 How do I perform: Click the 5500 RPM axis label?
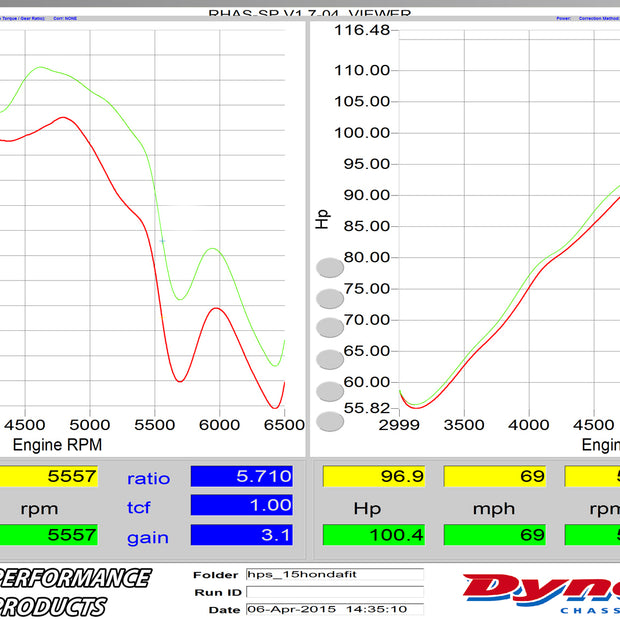coord(155,425)
